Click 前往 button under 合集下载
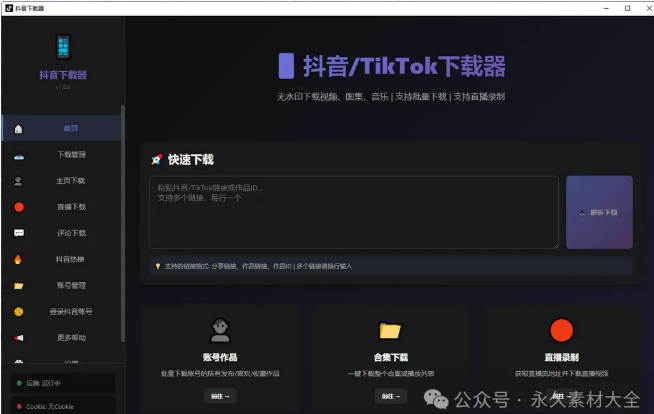This screenshot has height=414, width=654. click(390, 396)
